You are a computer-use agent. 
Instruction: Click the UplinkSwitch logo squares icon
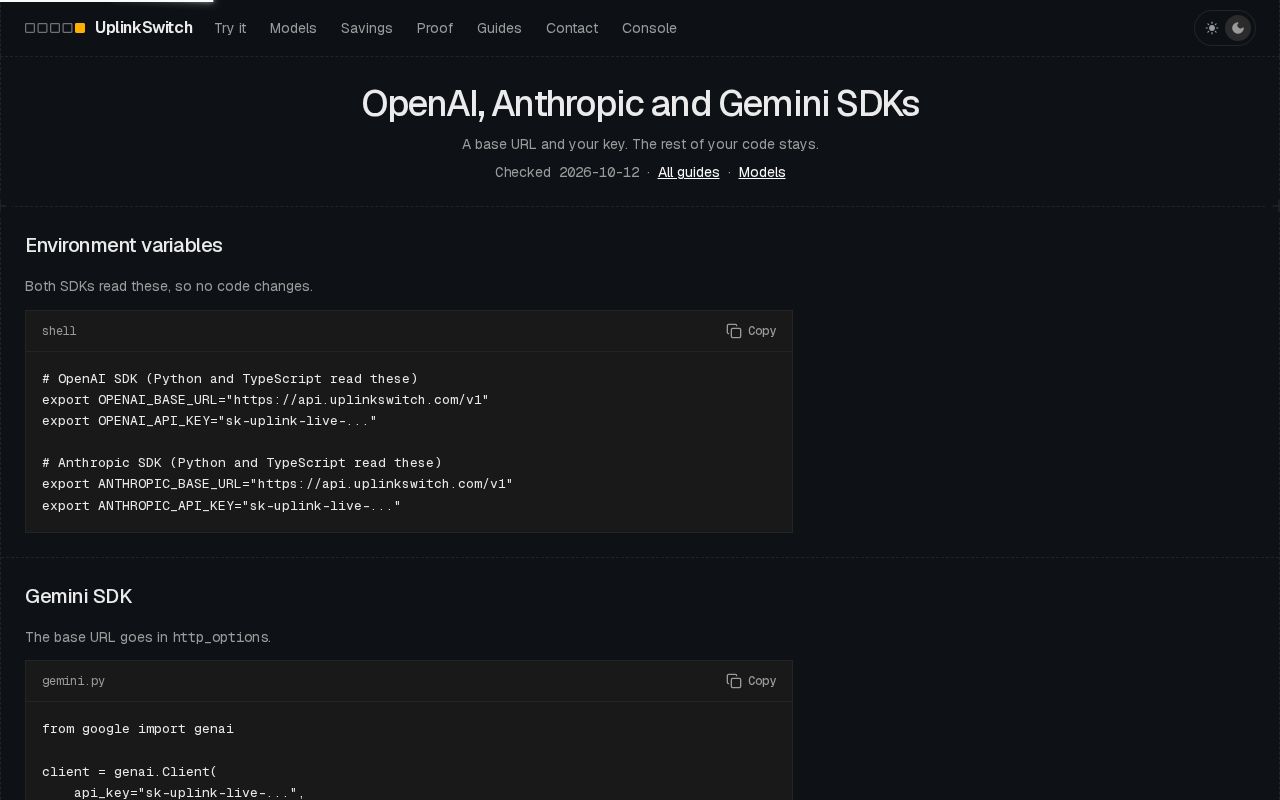[x=55, y=28]
